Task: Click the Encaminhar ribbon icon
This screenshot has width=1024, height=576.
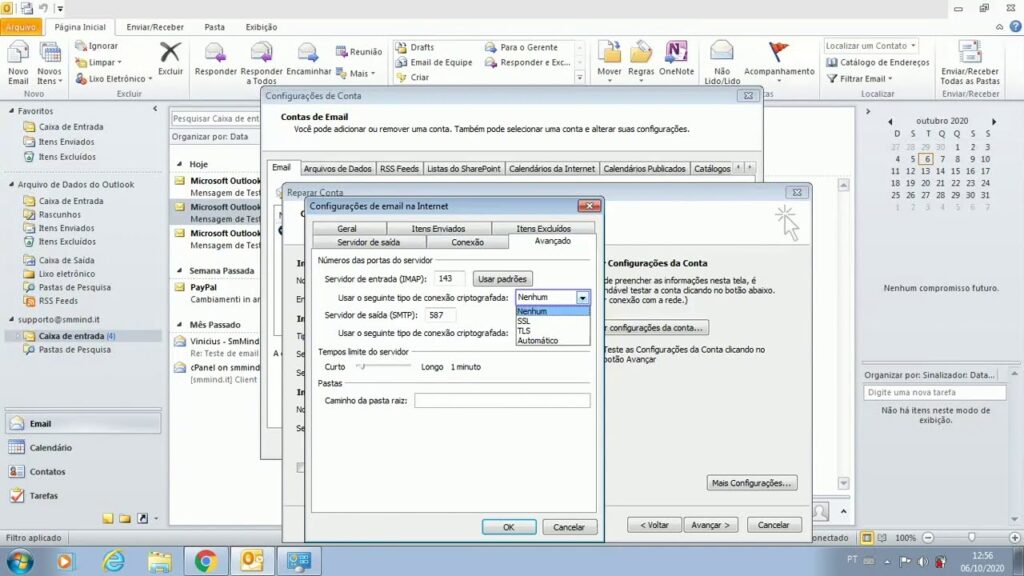Action: coord(308,59)
